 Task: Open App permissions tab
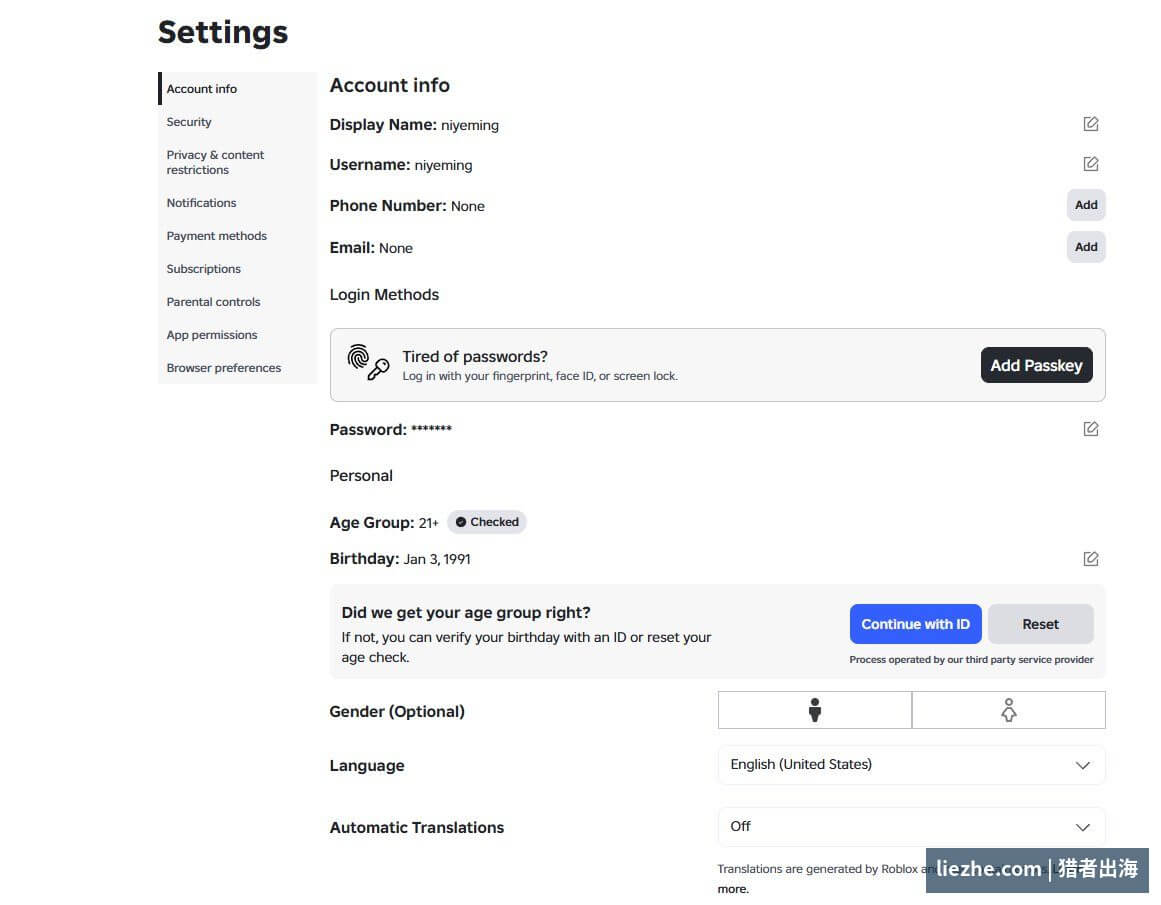tap(237, 335)
